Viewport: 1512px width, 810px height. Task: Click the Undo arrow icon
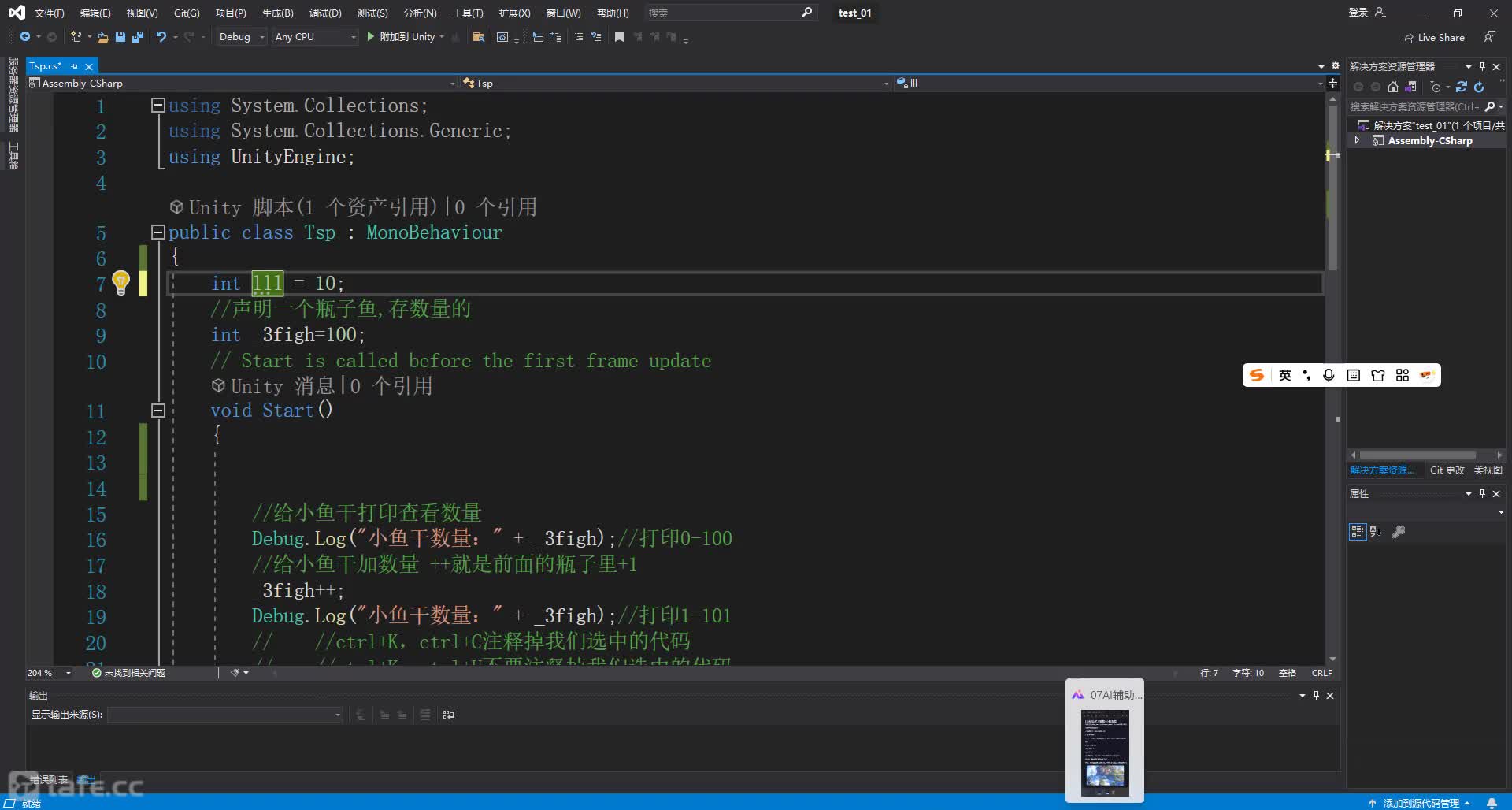pos(161,37)
